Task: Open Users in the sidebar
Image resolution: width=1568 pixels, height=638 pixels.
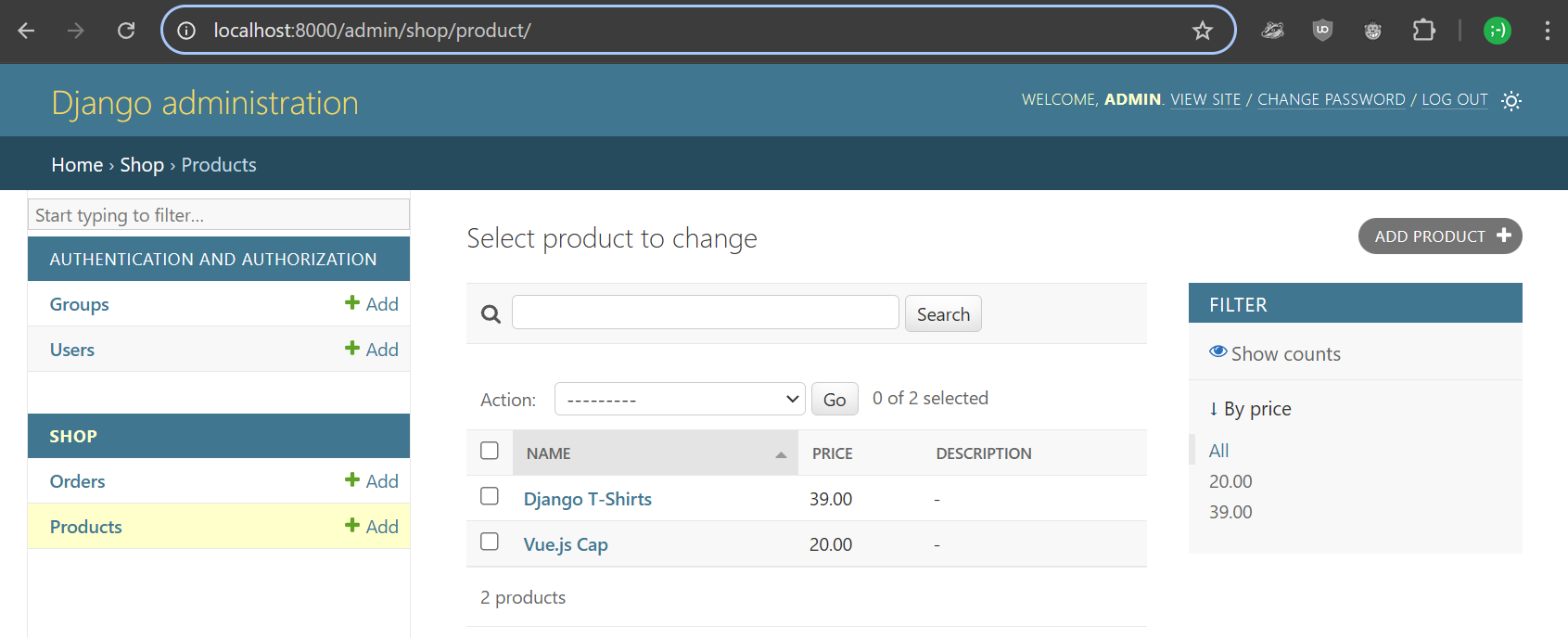Action: (x=72, y=350)
